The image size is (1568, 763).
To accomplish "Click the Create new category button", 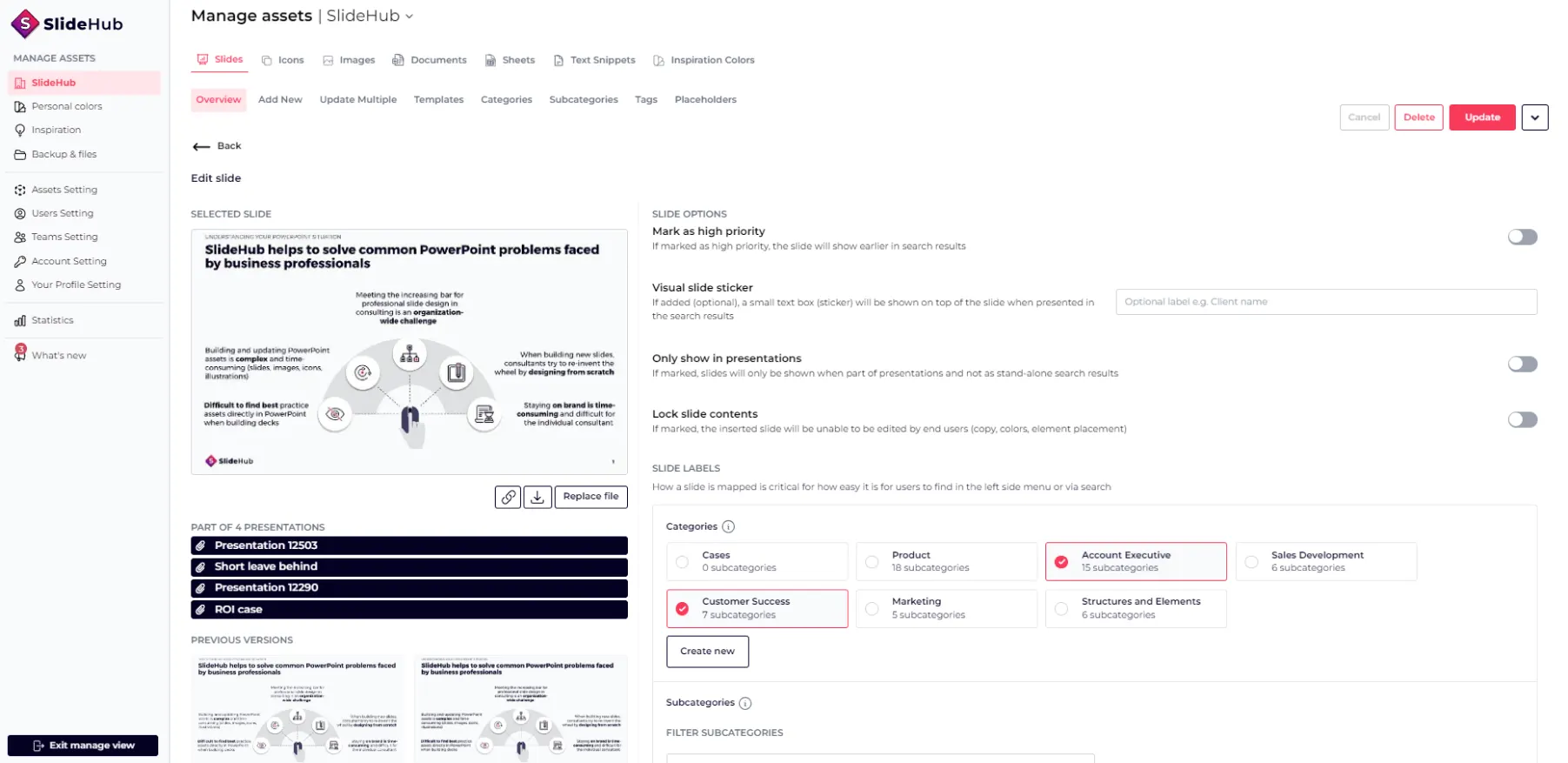I will [x=707, y=652].
